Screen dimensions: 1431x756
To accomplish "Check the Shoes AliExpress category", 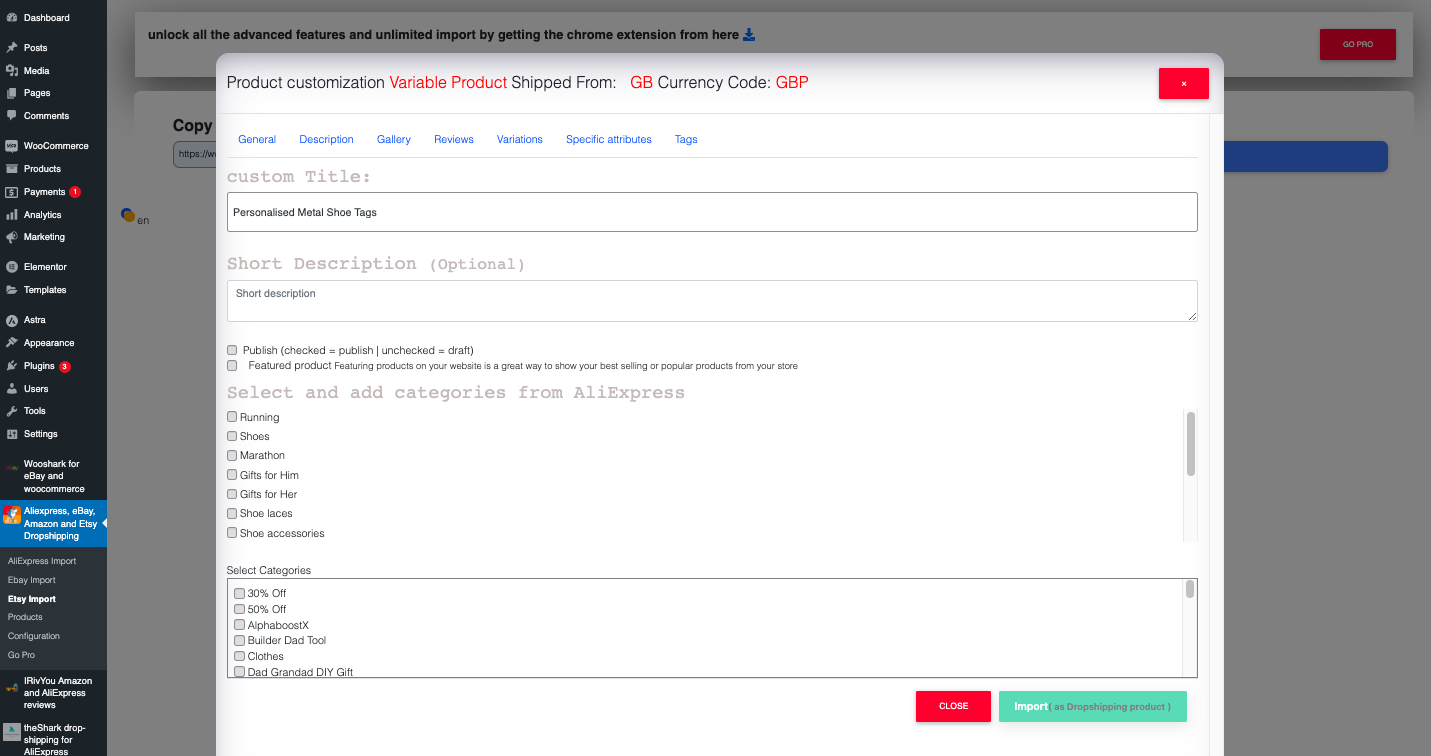I will (232, 436).
